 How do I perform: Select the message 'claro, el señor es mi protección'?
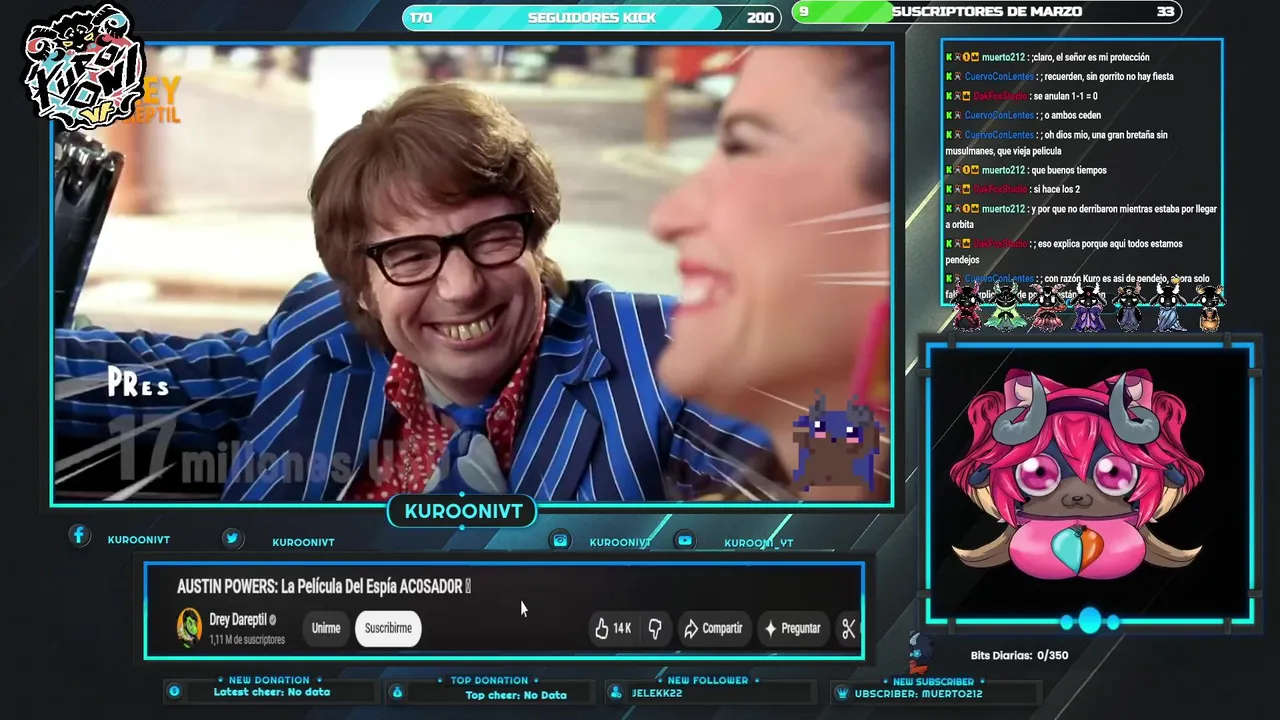click(x=1089, y=57)
